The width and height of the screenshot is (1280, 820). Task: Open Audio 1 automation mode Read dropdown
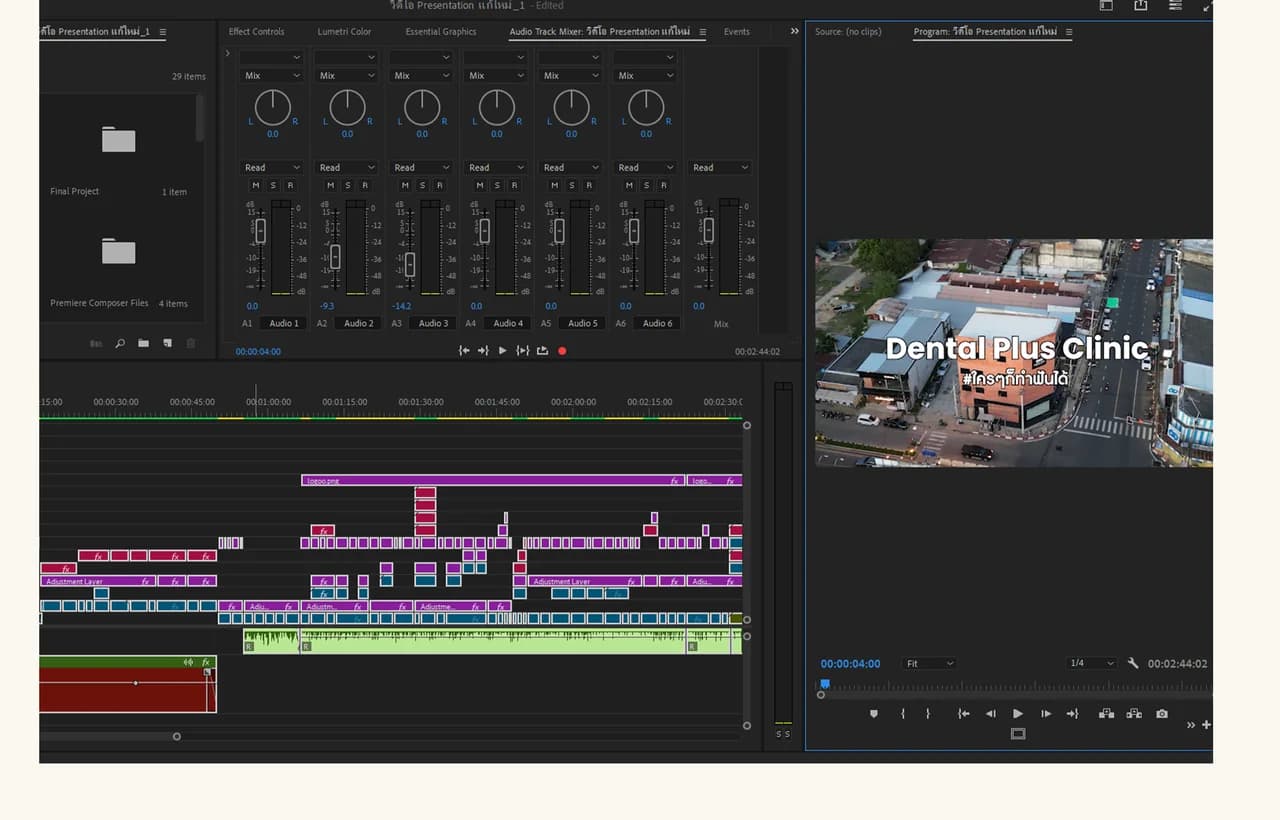point(272,167)
